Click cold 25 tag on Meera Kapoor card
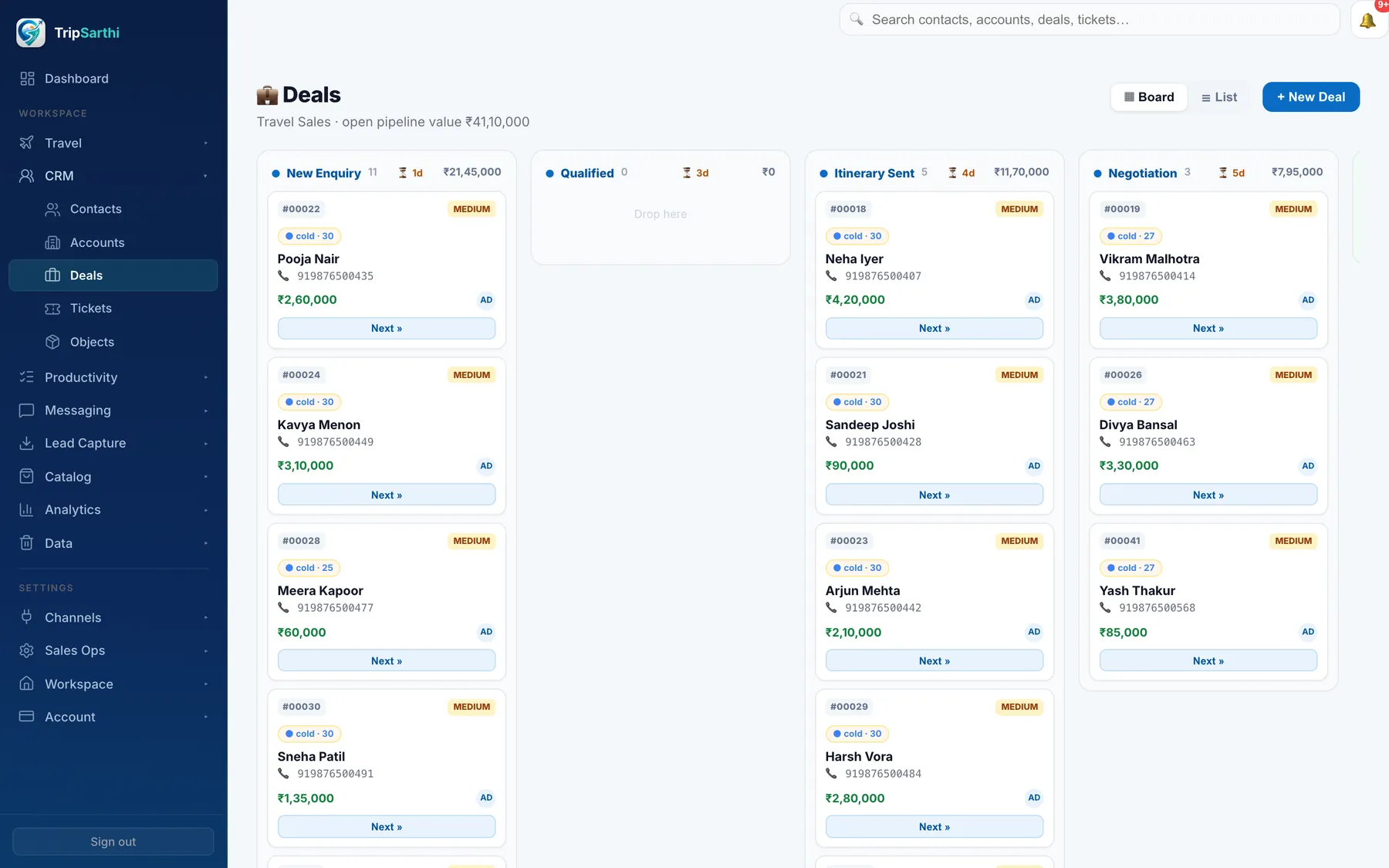This screenshot has height=868, width=1389. 309,568
